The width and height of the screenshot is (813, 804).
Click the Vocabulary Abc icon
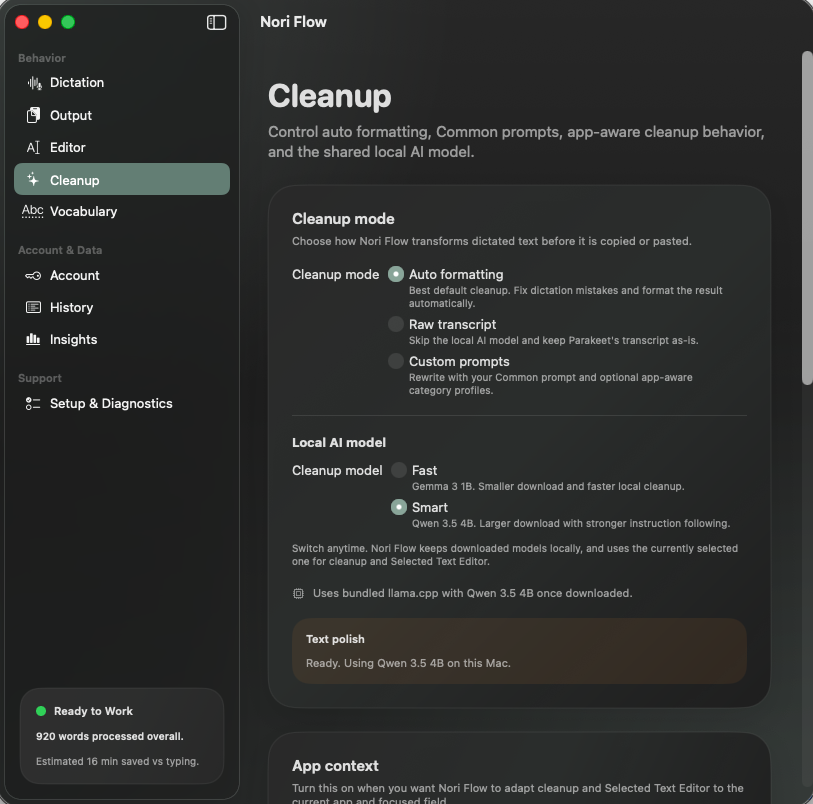coord(33,211)
